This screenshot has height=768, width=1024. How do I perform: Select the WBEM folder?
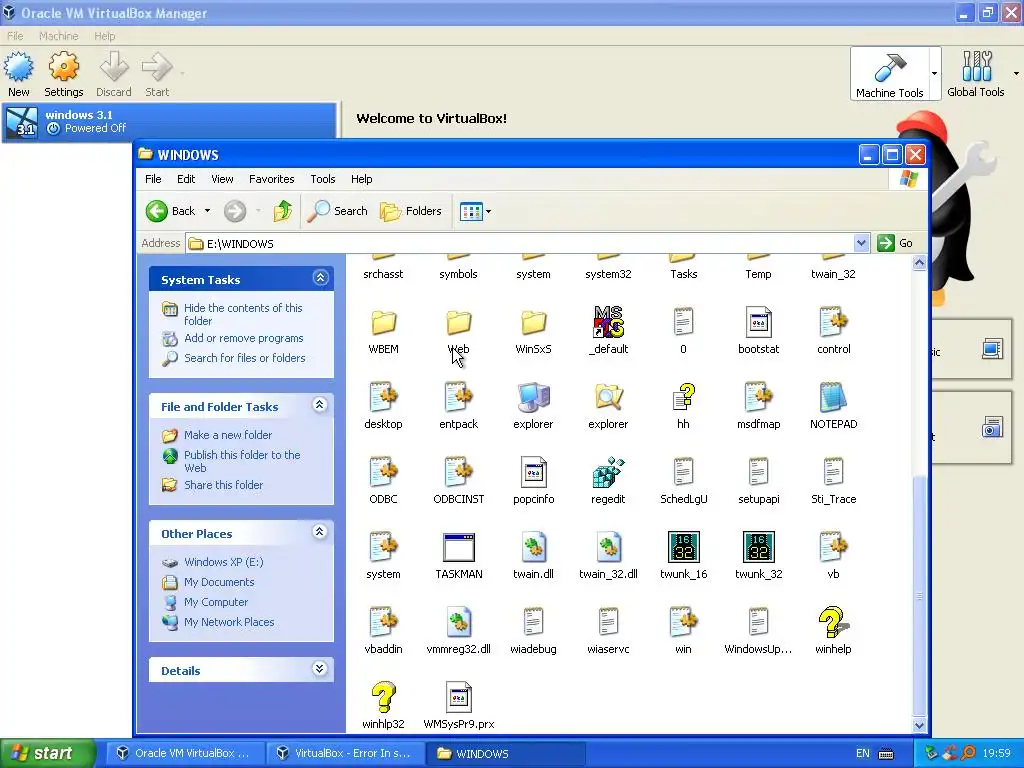383,323
